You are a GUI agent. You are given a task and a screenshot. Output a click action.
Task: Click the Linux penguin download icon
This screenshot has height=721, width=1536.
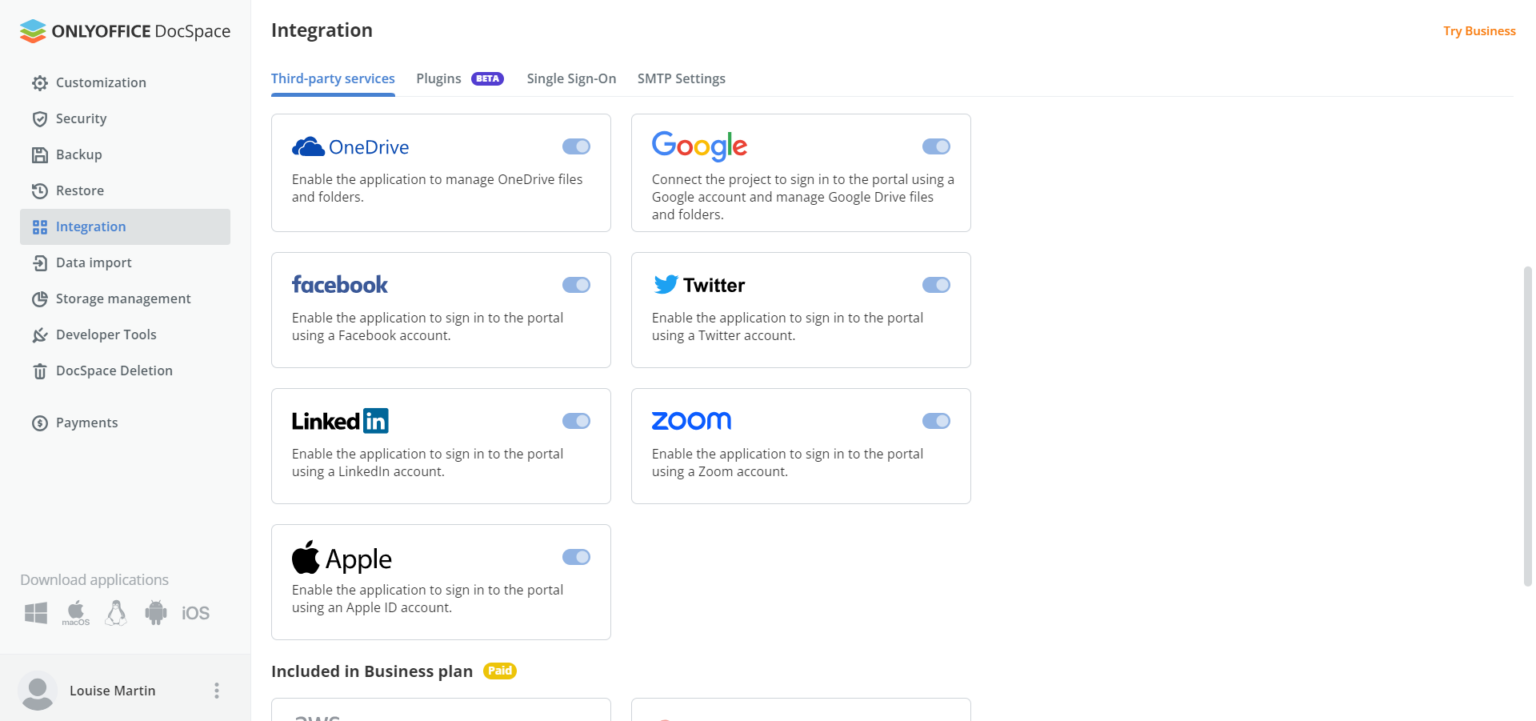116,613
